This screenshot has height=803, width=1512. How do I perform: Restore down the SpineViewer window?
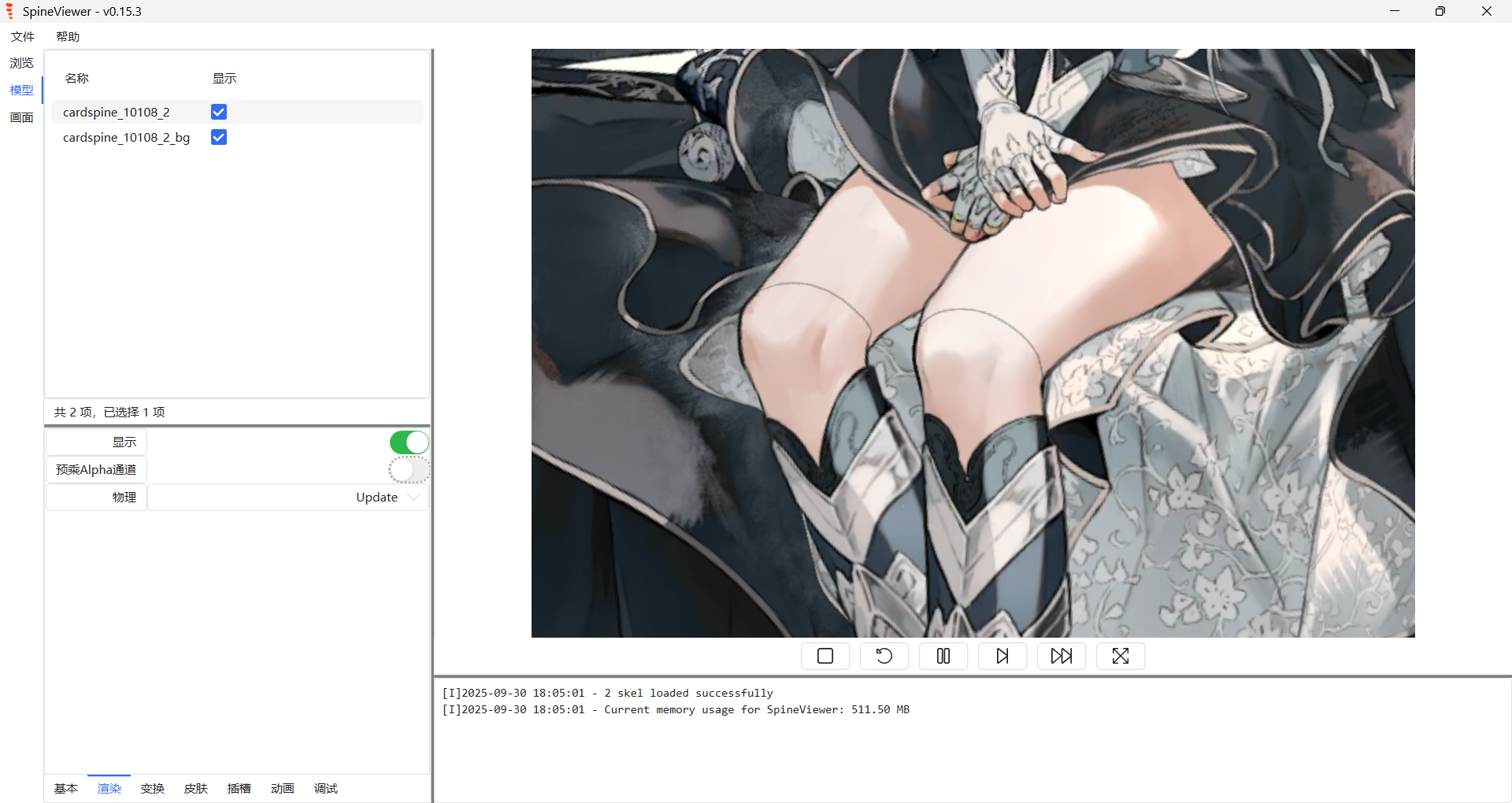pyautogui.click(x=1440, y=11)
